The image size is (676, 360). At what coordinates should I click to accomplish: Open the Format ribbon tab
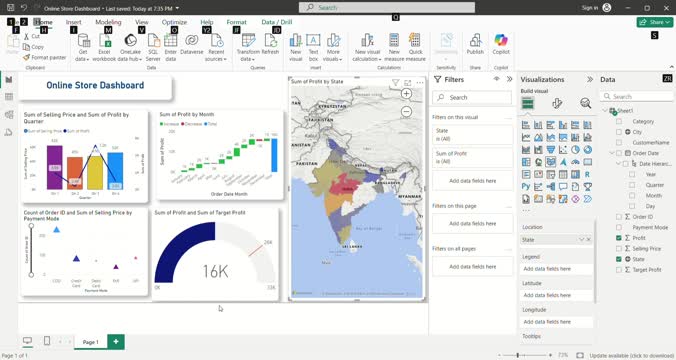point(236,22)
